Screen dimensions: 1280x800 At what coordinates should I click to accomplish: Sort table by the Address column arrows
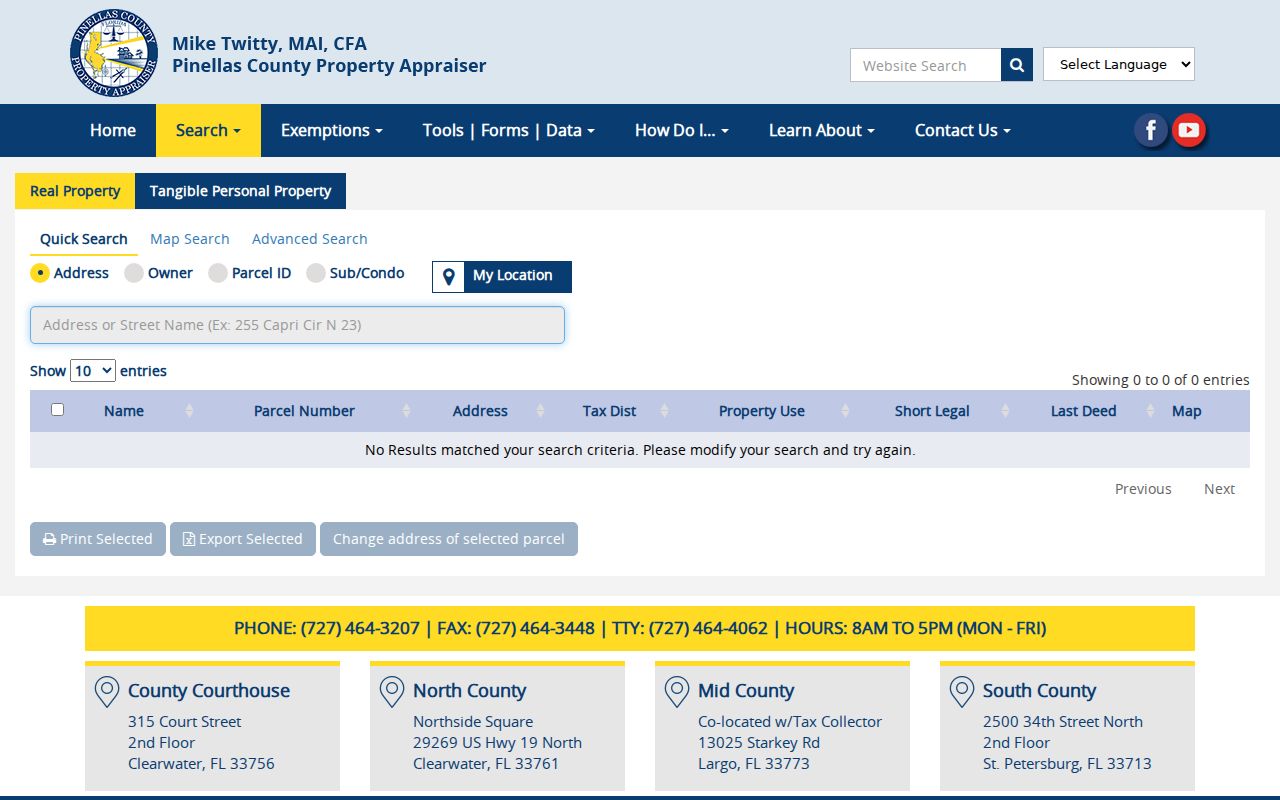click(x=540, y=411)
